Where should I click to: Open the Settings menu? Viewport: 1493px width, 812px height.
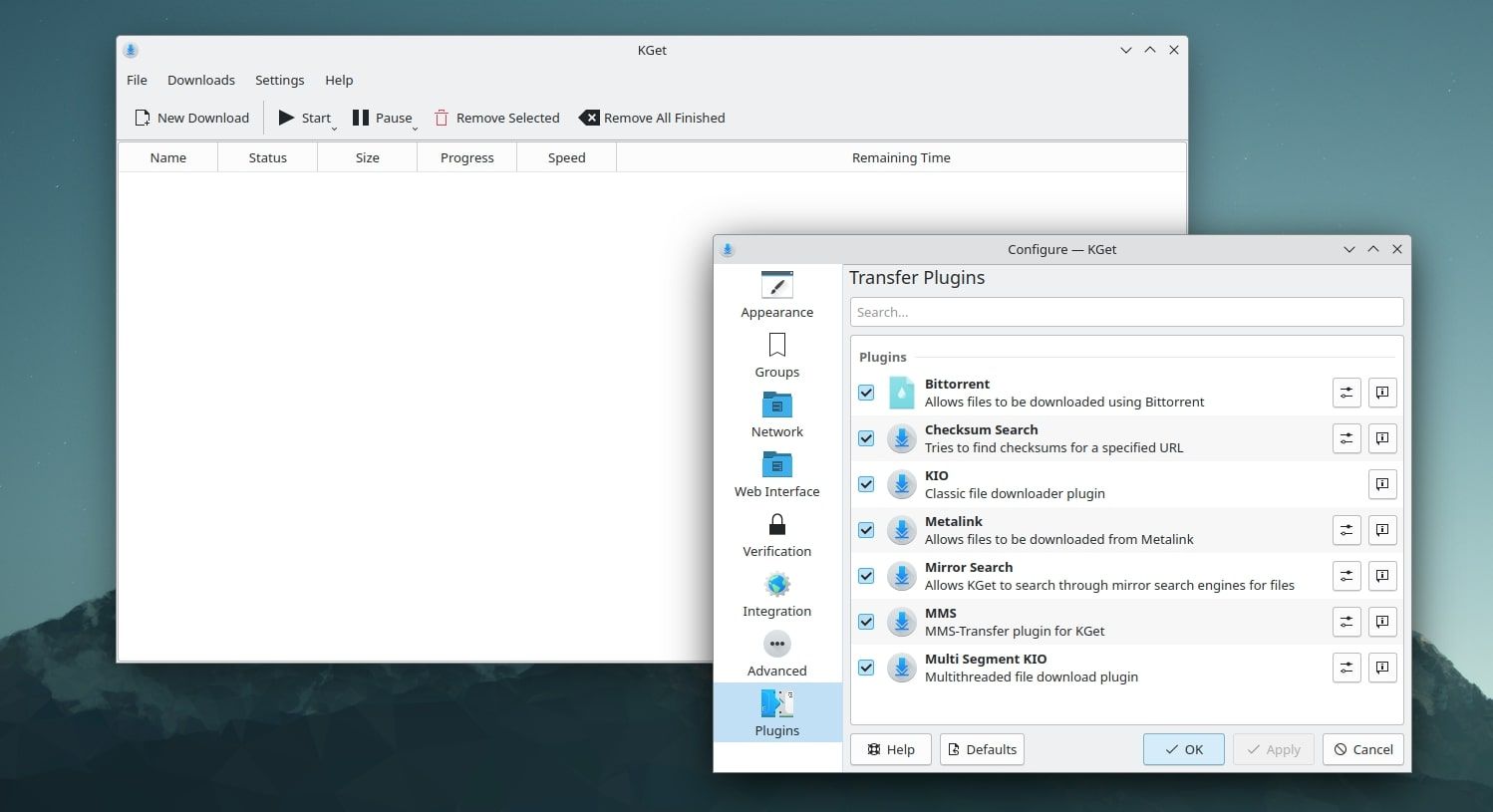[279, 80]
